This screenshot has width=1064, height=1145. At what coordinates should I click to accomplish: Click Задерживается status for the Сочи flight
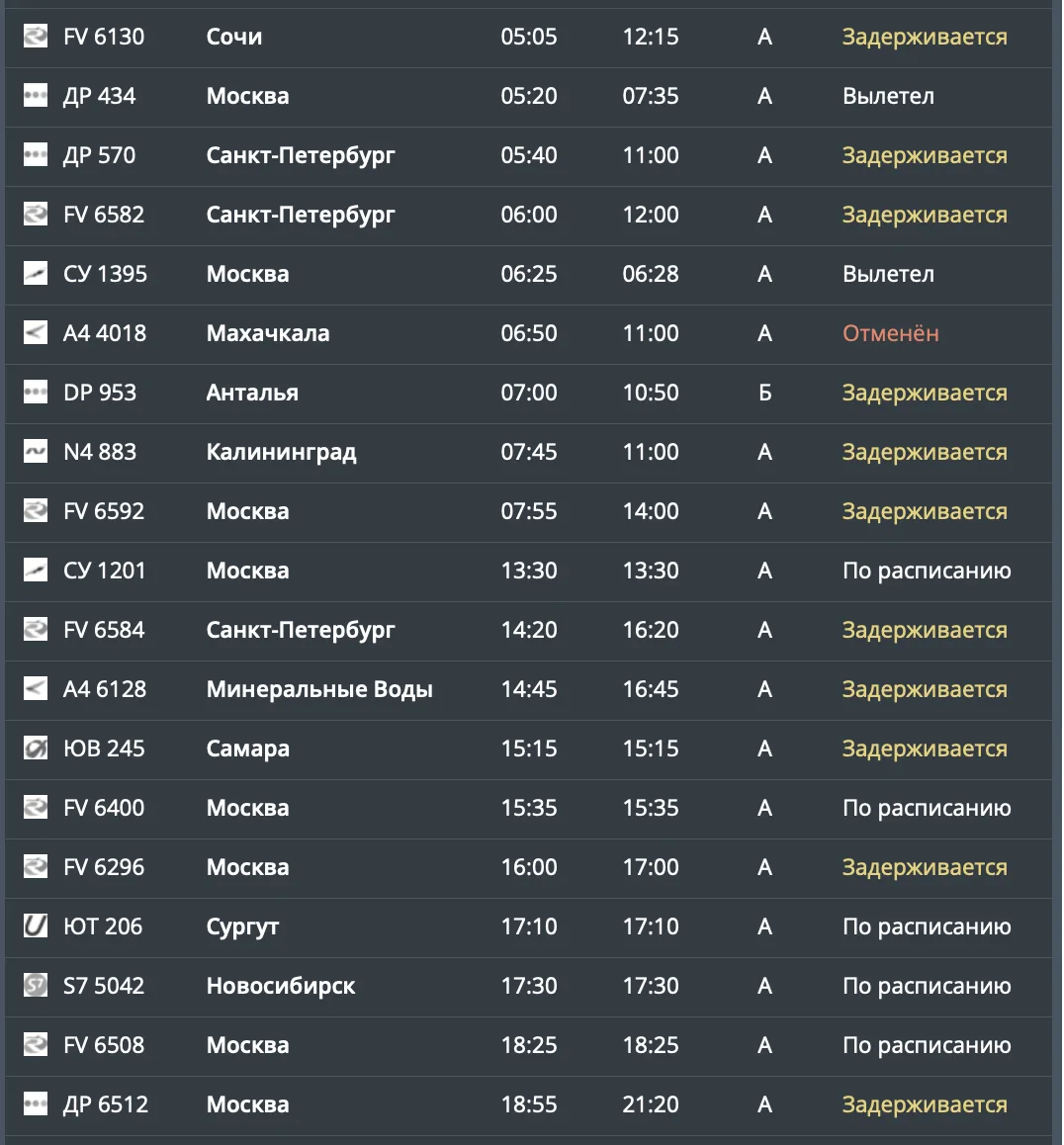click(925, 37)
